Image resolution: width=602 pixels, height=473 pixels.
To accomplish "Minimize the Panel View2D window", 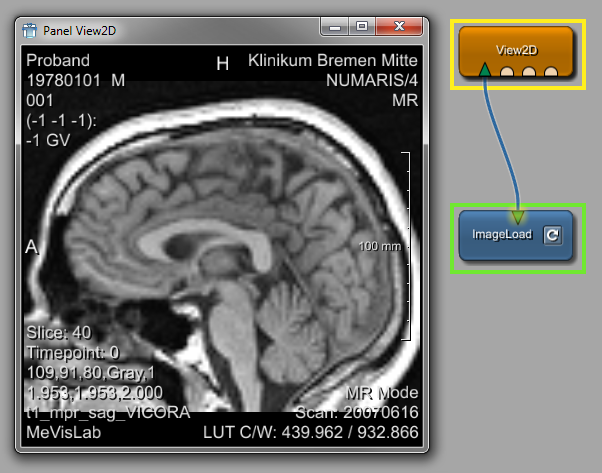I will coord(337,27).
